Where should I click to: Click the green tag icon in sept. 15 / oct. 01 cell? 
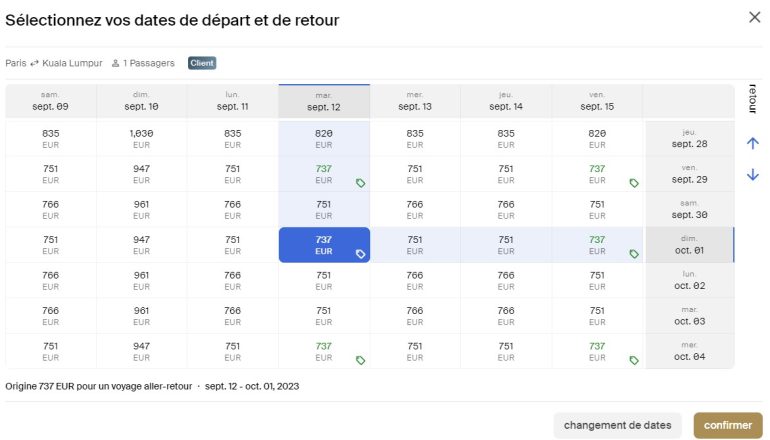click(x=634, y=254)
